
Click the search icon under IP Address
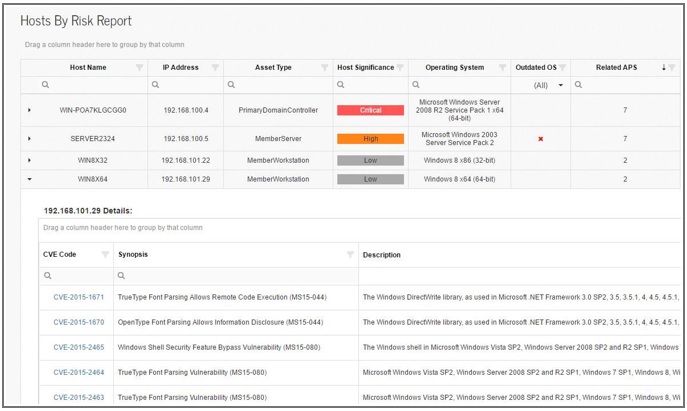pos(155,85)
